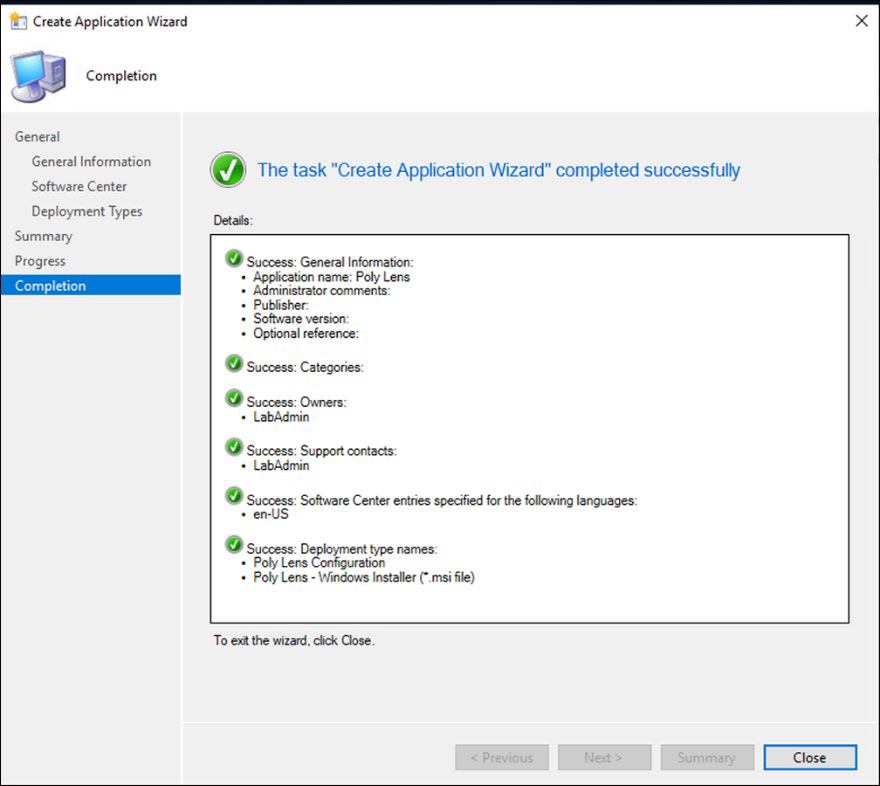Screen dimensions: 880x786
Task: Click the 'Administrator comments:' line
Action: point(322,291)
